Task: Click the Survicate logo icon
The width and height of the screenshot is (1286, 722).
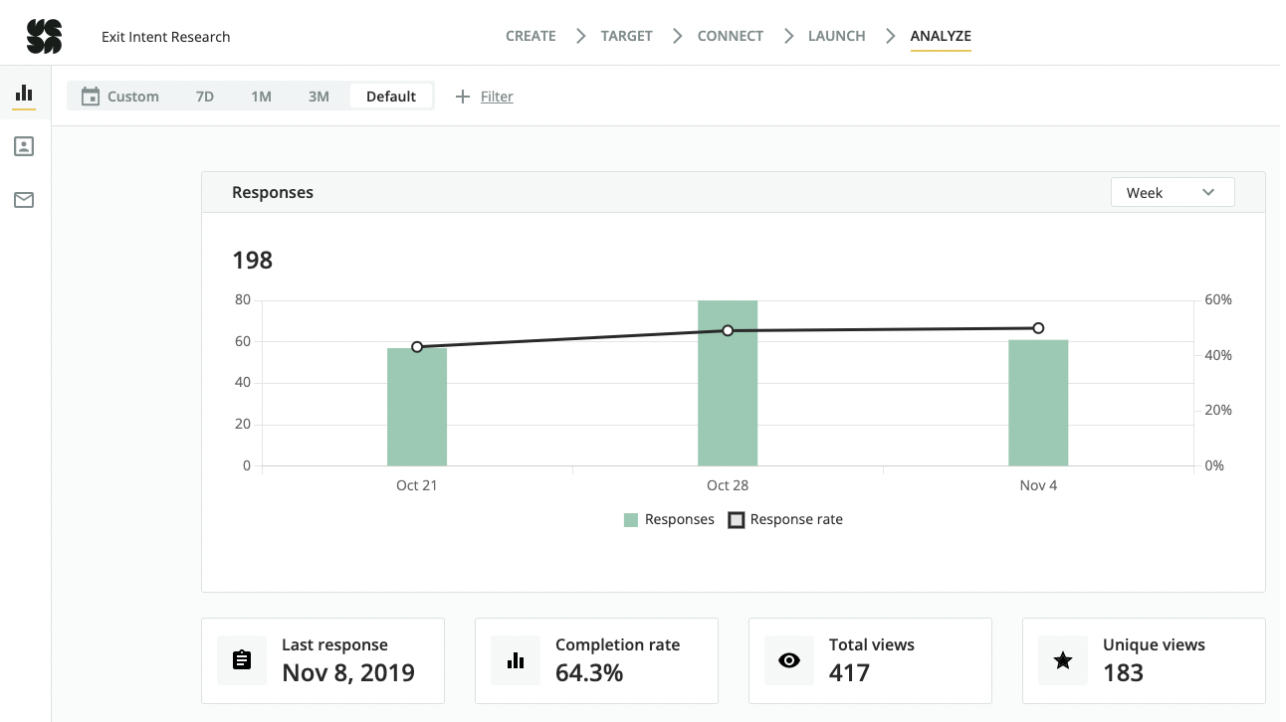Action: 44,36
